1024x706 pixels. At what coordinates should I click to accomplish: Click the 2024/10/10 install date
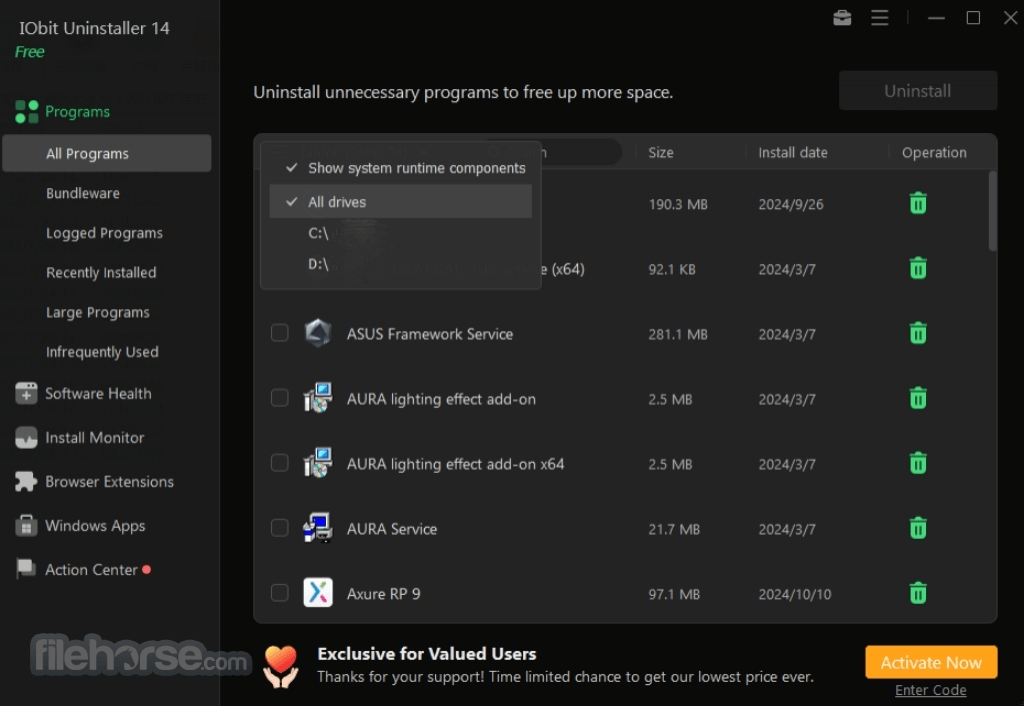pyautogui.click(x=795, y=594)
